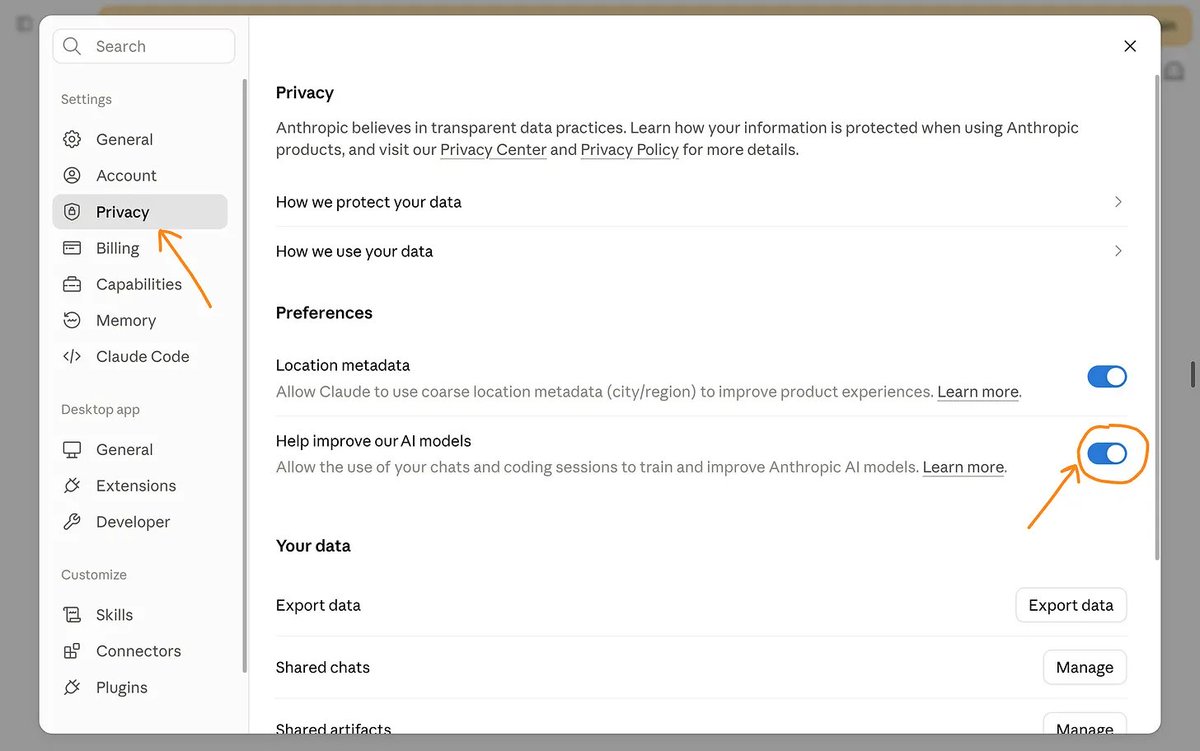Click the 'Export data' row label

[318, 605]
